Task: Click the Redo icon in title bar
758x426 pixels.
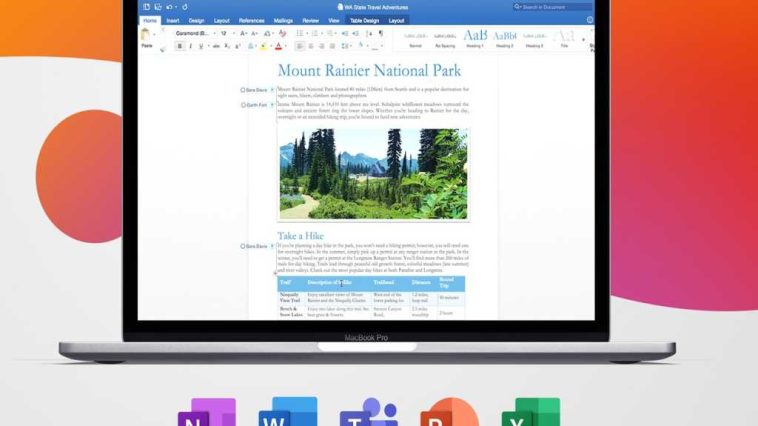Action: pyautogui.click(x=185, y=7)
